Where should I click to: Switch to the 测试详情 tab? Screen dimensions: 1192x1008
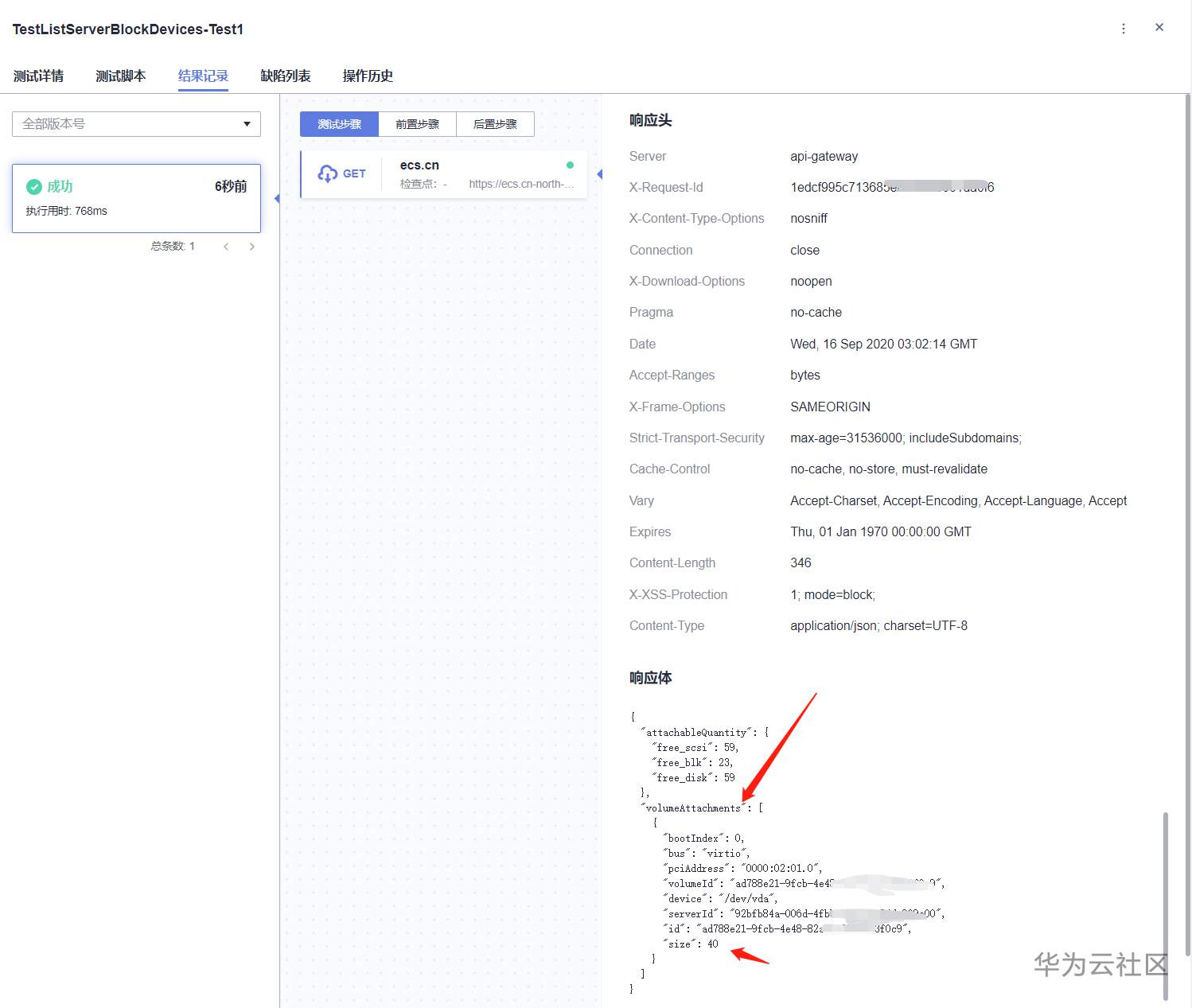[38, 76]
